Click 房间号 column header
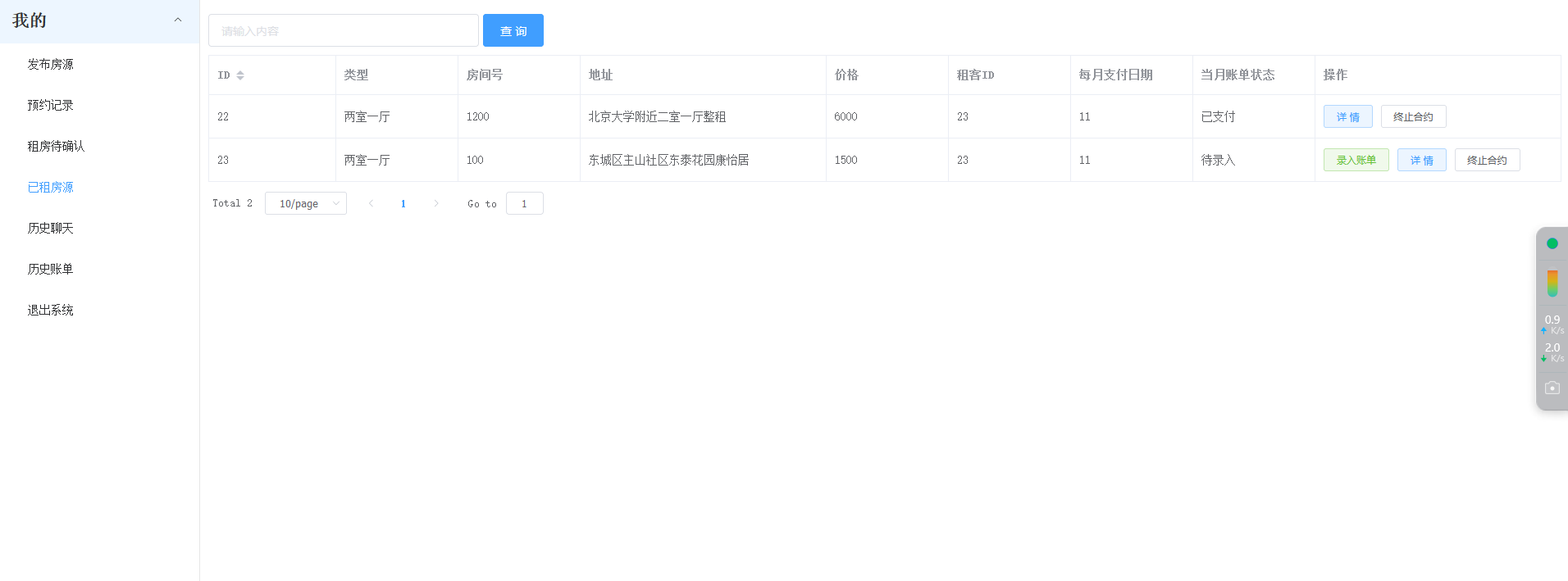This screenshot has width=1568, height=581. [484, 75]
